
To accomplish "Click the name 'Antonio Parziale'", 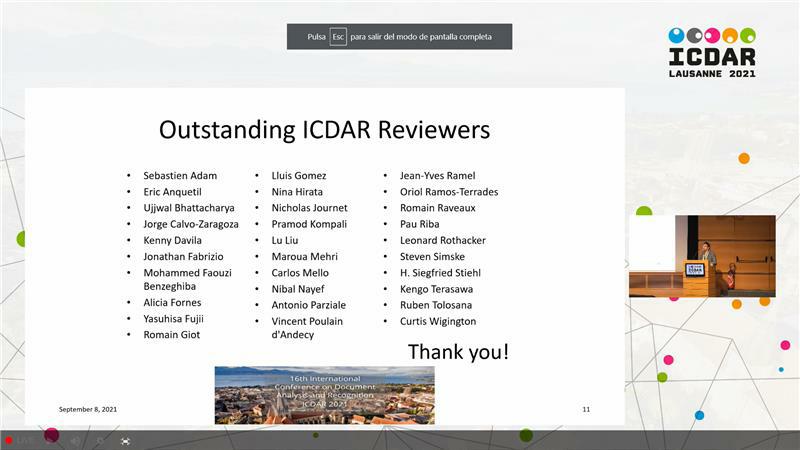I will coord(309,305).
